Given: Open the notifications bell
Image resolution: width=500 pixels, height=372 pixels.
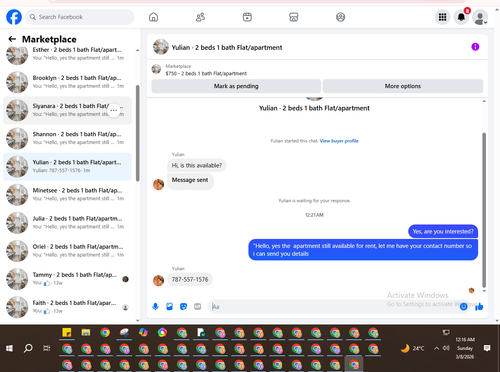Looking at the screenshot, I should point(461,17).
